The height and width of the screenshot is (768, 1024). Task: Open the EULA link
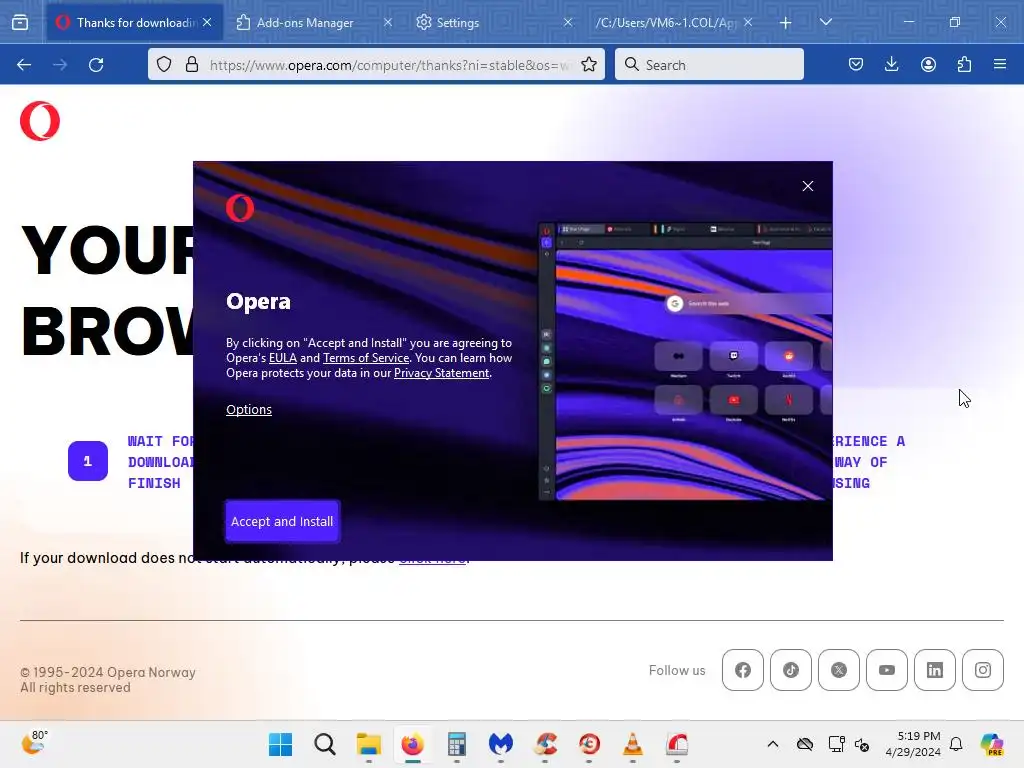tap(283, 358)
